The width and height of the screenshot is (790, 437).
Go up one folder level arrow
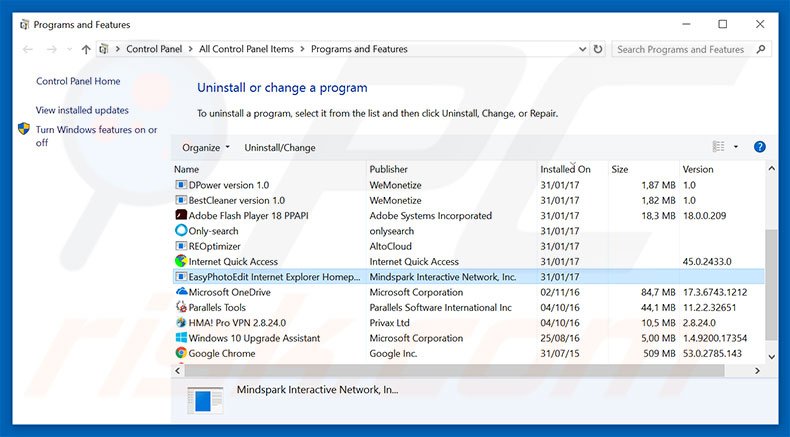(x=86, y=49)
